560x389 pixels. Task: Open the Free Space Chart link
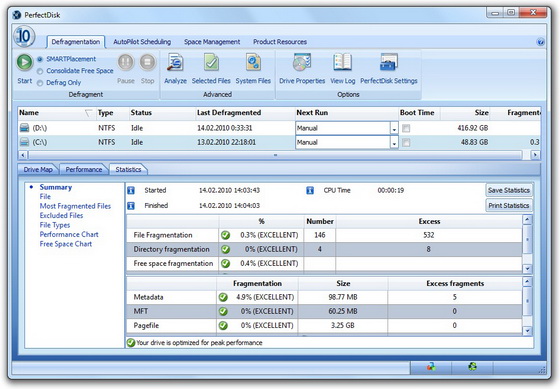pos(66,244)
